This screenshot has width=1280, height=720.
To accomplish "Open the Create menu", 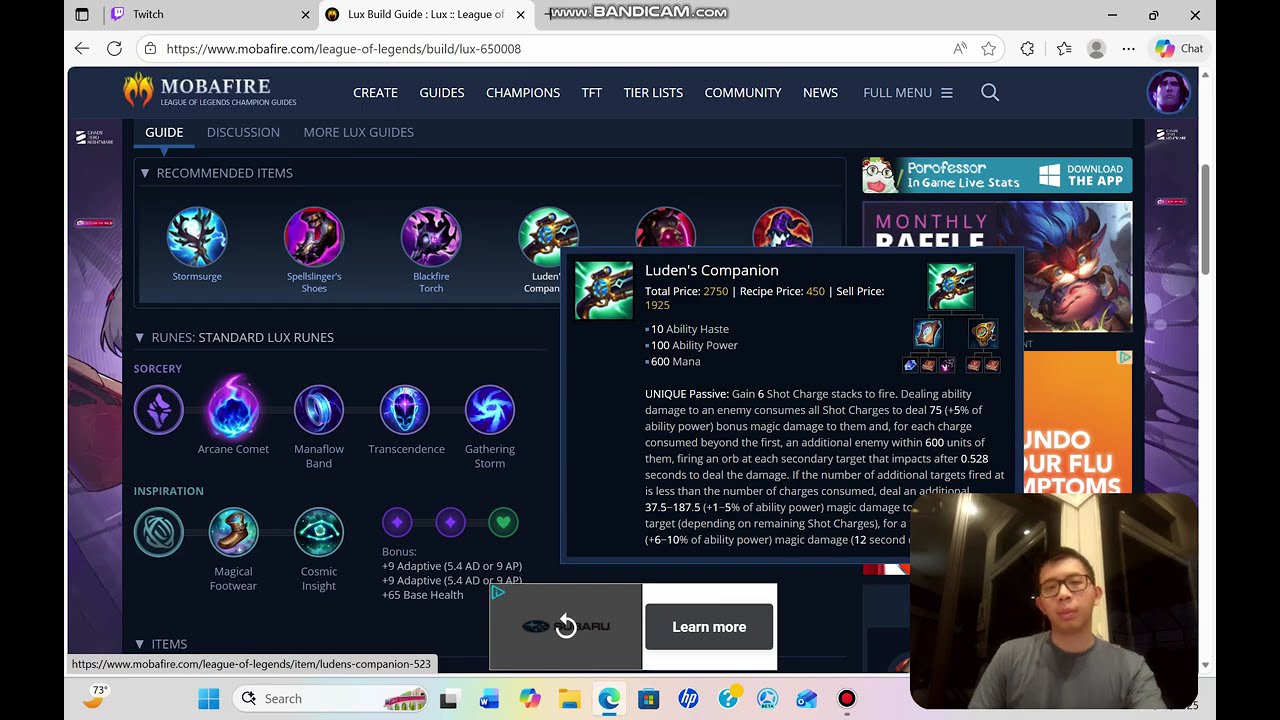I will pos(375,92).
